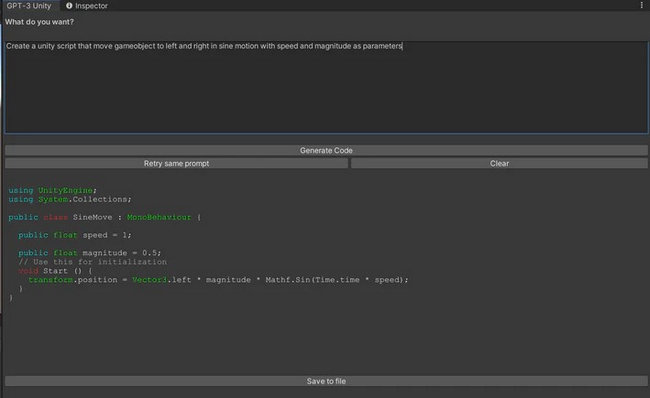Click the 'What do you want?' label
The width and height of the screenshot is (650, 398).
point(39,22)
